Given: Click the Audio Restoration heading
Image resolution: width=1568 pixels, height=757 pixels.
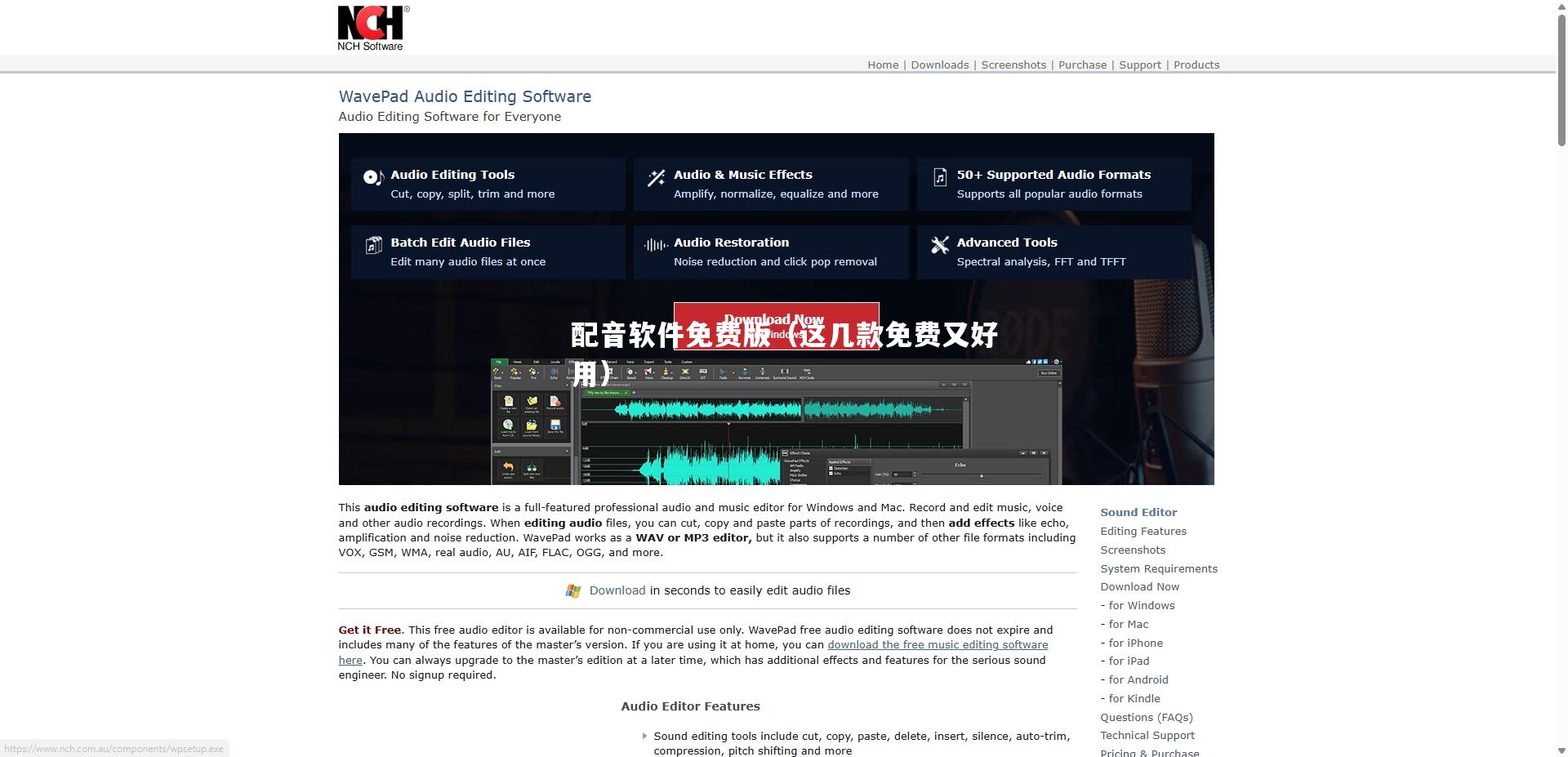Looking at the screenshot, I should [732, 243].
